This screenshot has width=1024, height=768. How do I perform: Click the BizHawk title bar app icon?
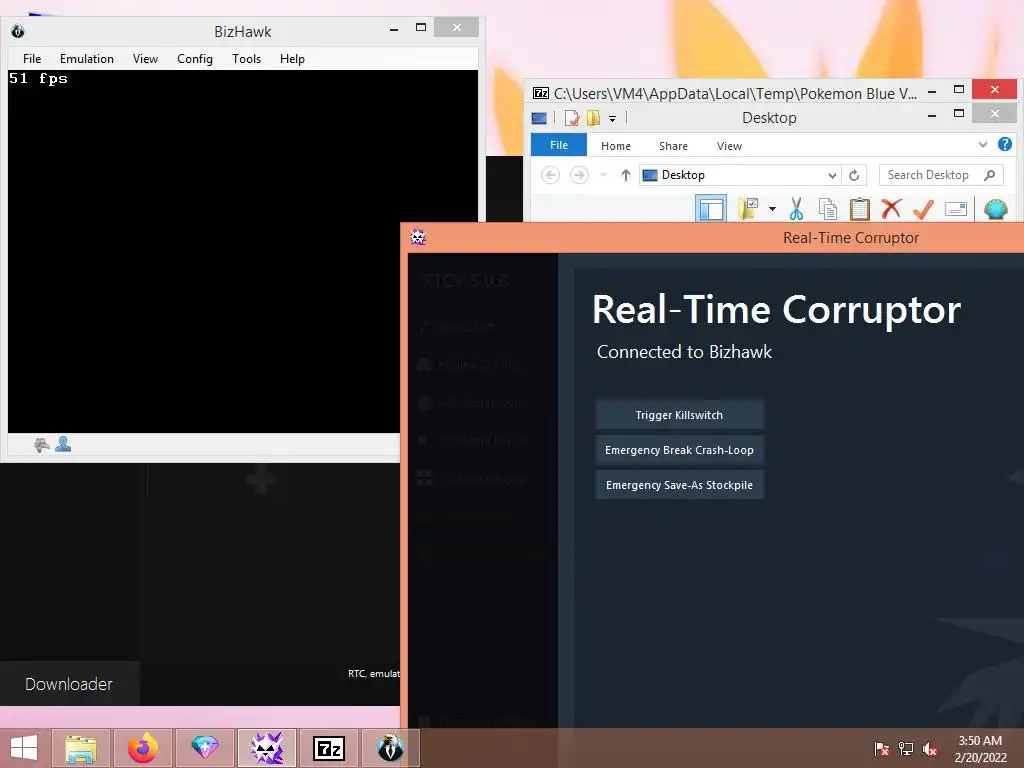pyautogui.click(x=18, y=31)
